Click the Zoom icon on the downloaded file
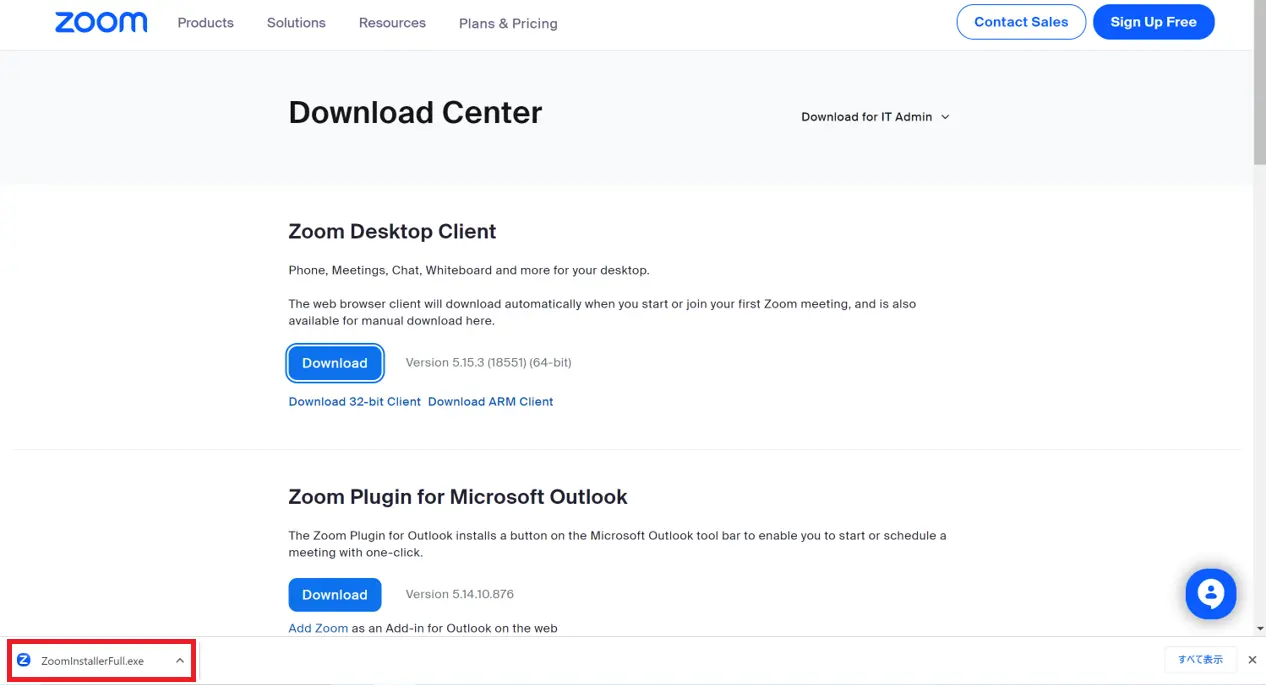1266x685 pixels. pos(24,660)
